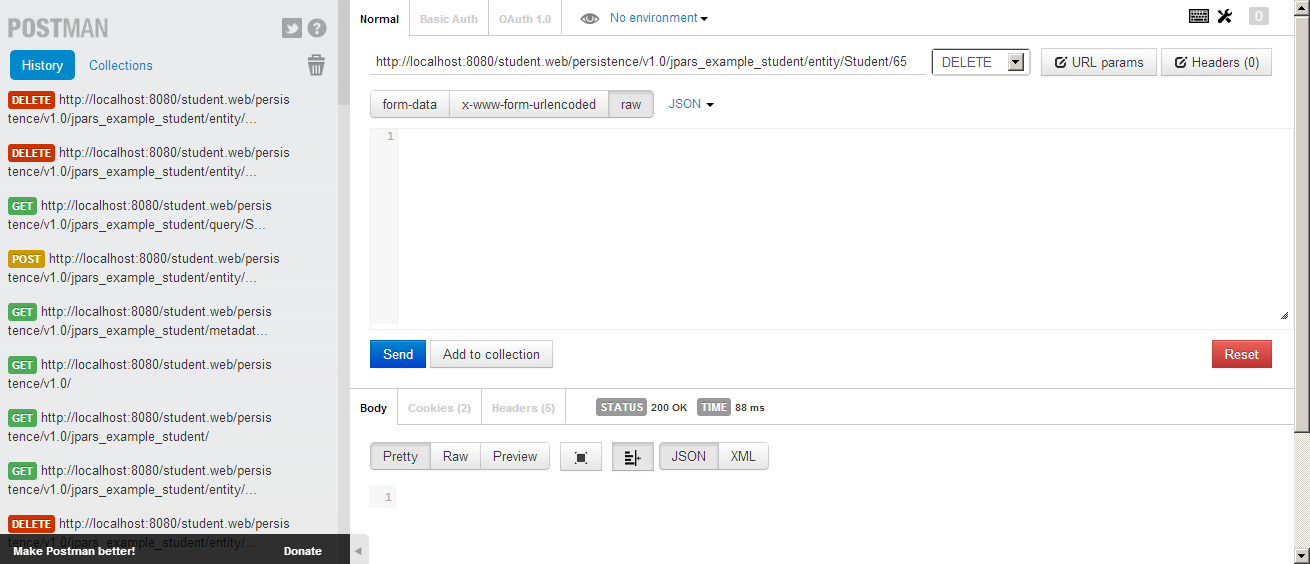Open settings wrench icon
This screenshot has height=564, width=1310.
(x=1225, y=16)
